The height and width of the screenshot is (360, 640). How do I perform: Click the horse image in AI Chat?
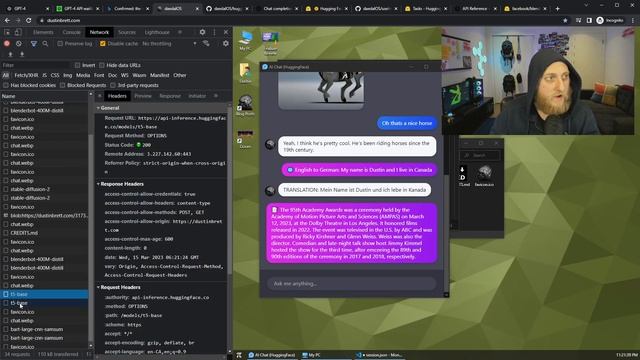tap(321, 91)
